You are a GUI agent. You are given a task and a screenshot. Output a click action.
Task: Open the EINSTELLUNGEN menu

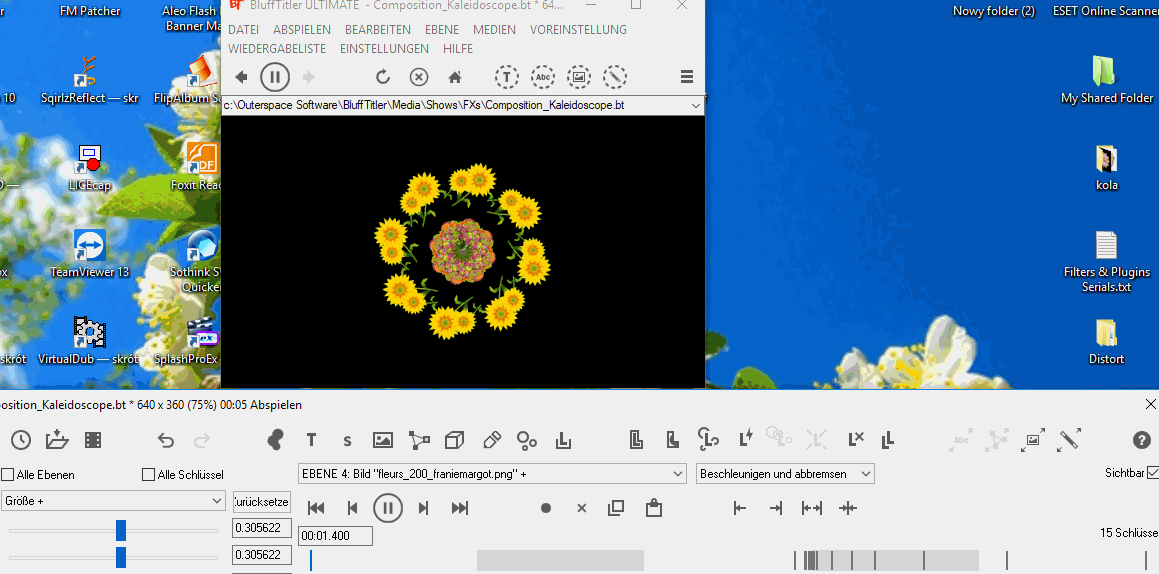pos(384,49)
